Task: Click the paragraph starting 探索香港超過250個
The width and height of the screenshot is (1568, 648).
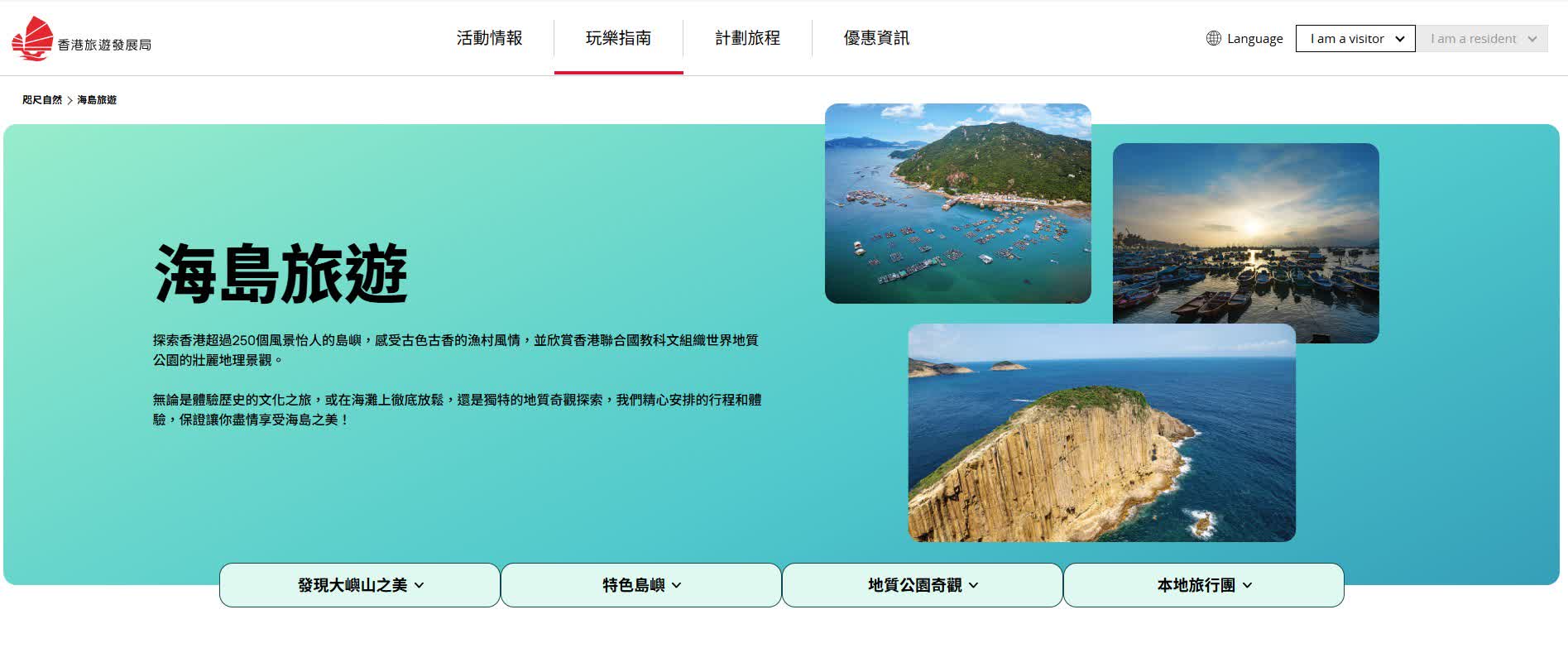Action: pos(456,350)
